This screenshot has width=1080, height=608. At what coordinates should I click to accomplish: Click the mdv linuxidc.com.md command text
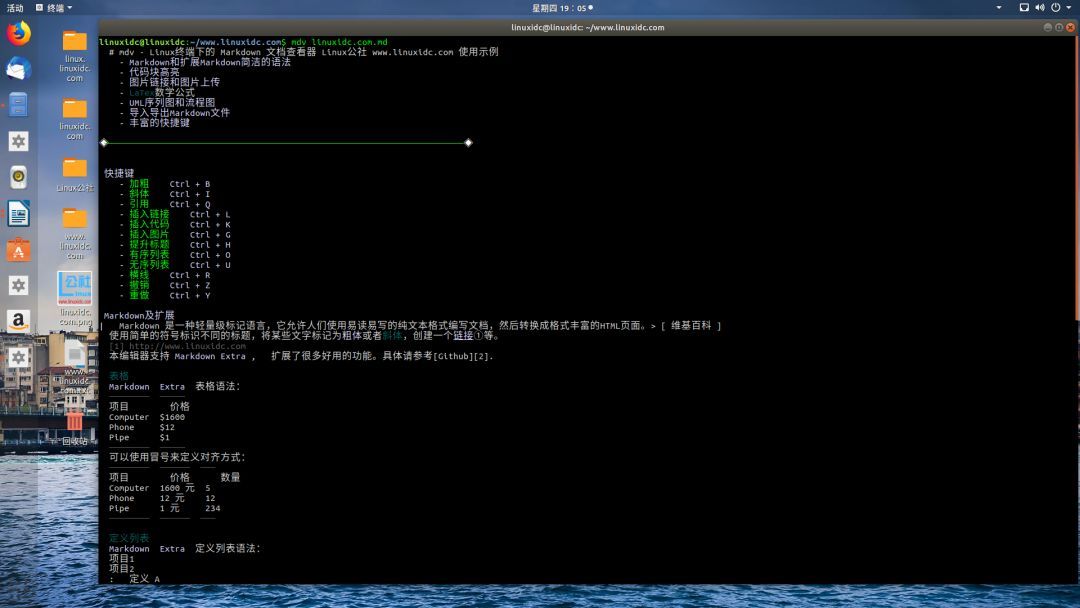[x=339, y=42]
